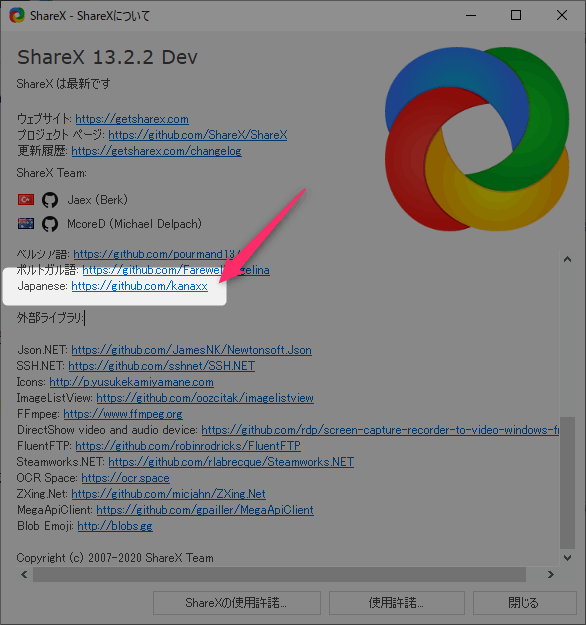Click the Australian flag icon beside McoreD
586x625 pixels.
(x=26, y=224)
